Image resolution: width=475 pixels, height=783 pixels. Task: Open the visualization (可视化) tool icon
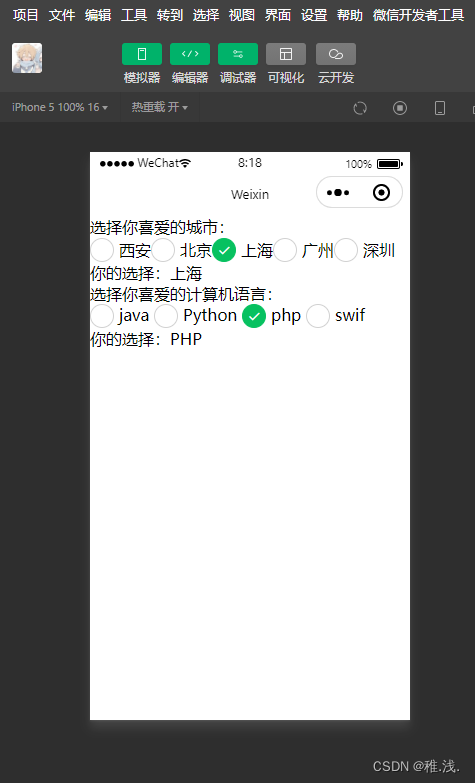click(x=286, y=54)
